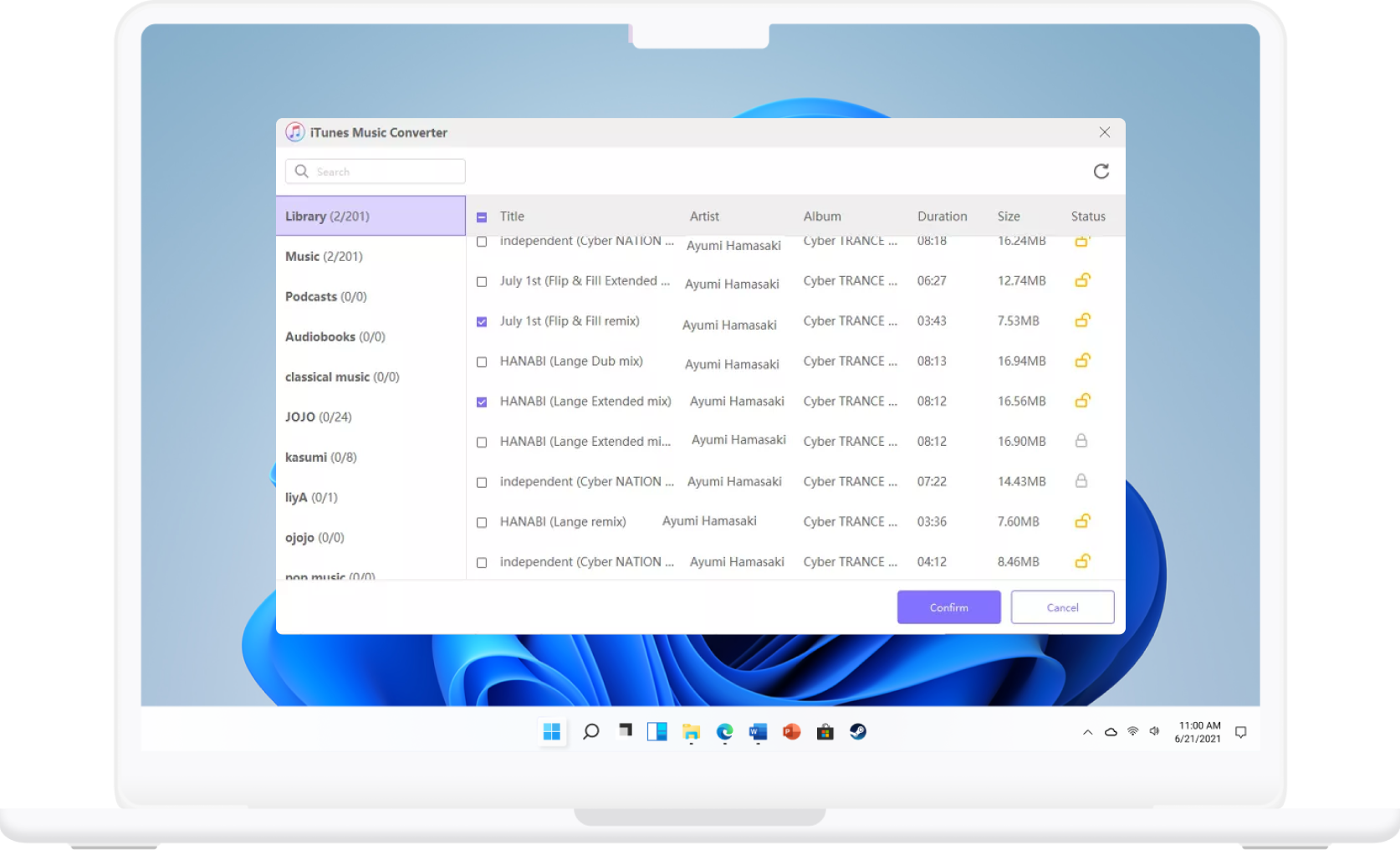Click the Search input field
This screenshot has width=1400, height=850.
[x=376, y=172]
